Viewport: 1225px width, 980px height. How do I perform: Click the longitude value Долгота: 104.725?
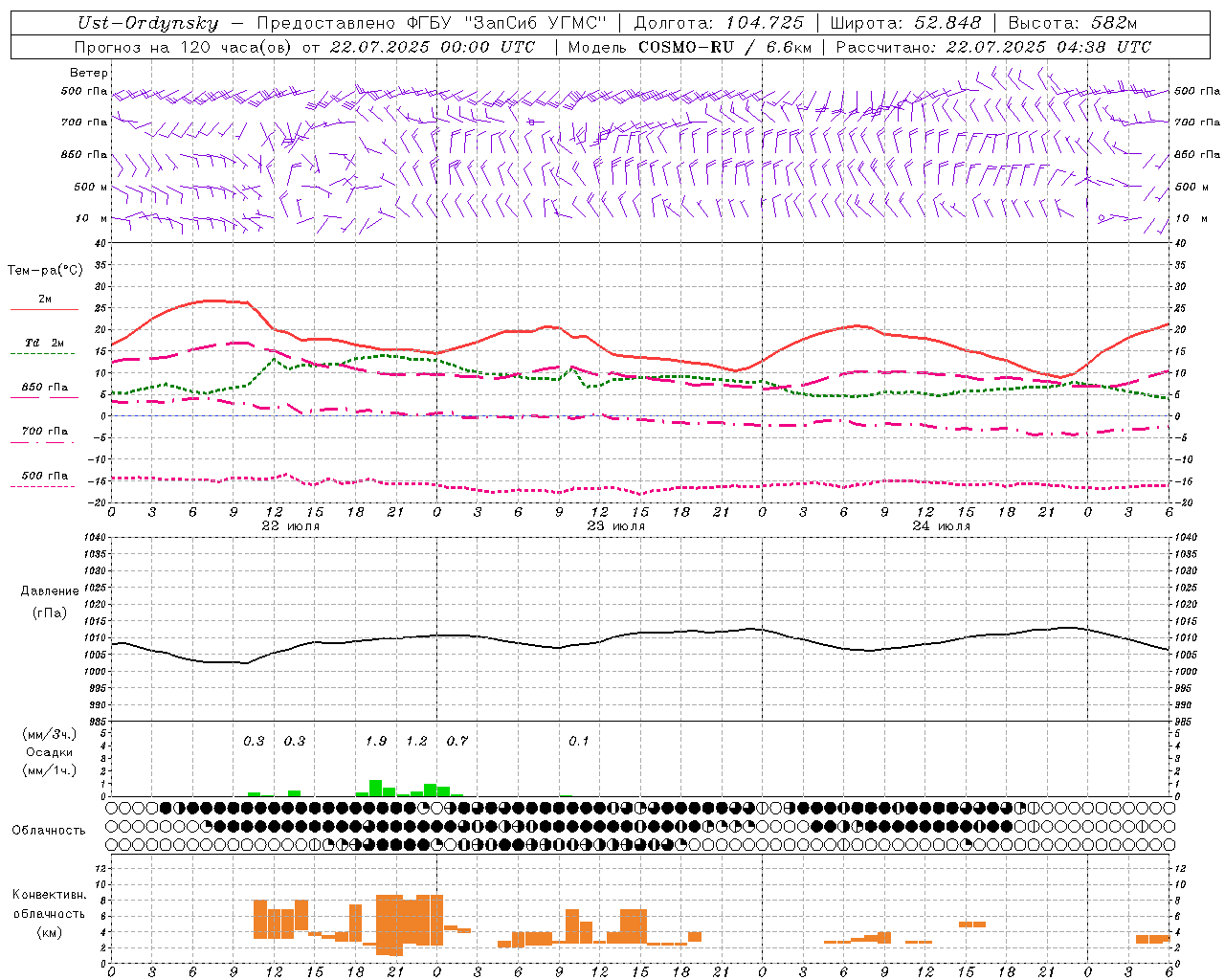point(720,23)
